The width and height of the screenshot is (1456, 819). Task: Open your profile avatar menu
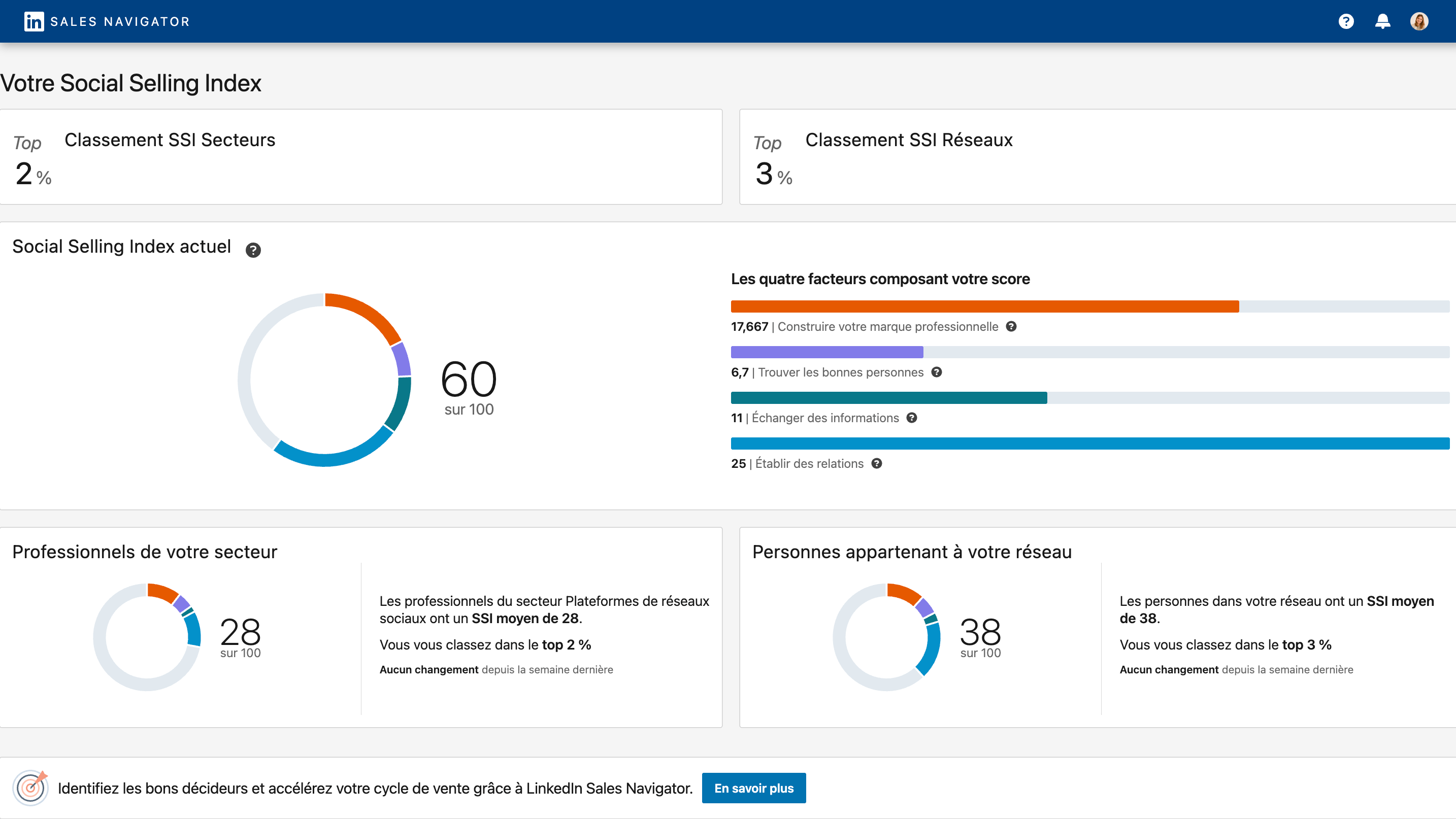[x=1420, y=21]
